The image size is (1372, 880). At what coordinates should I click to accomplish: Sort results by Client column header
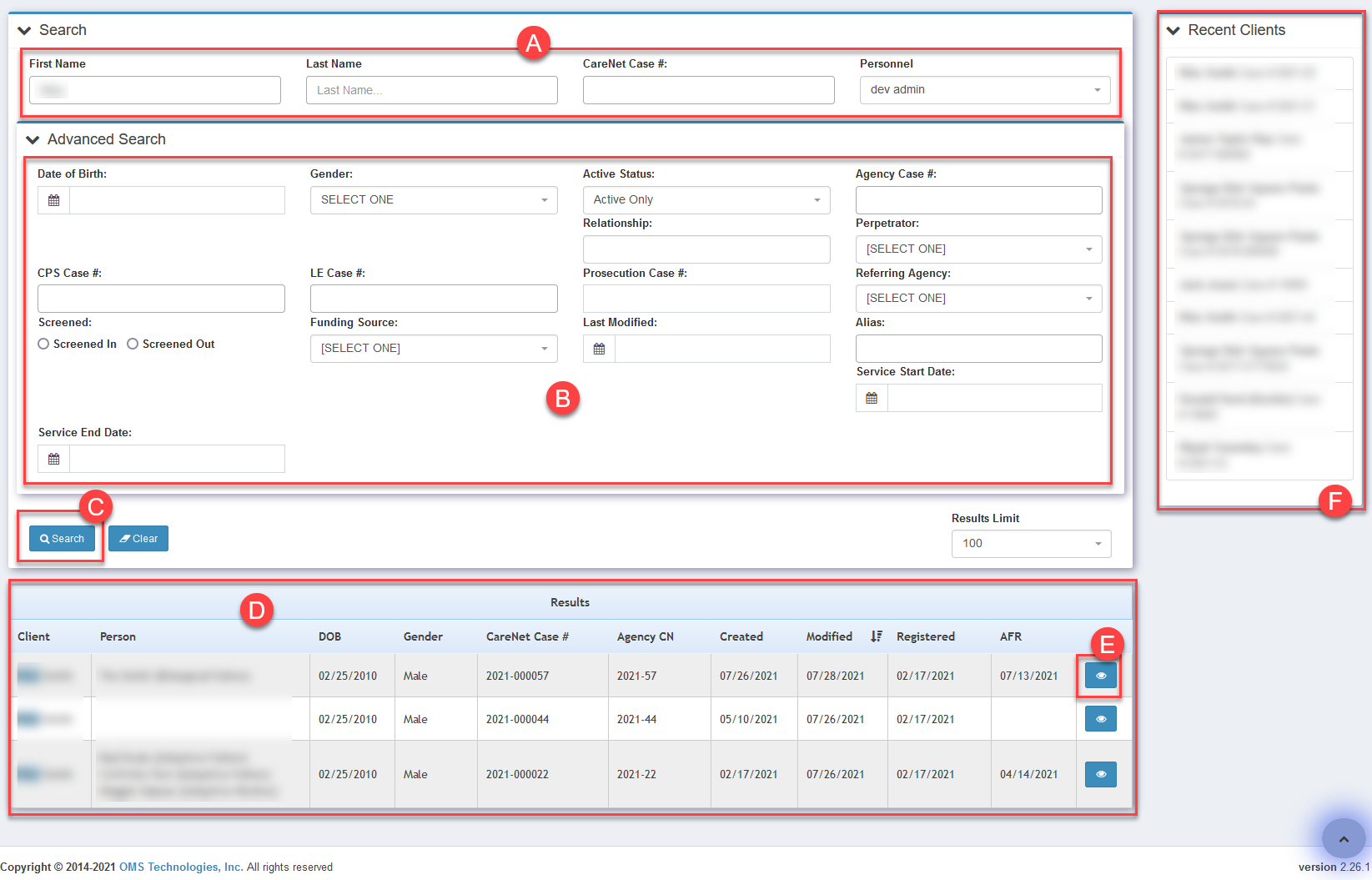(x=33, y=636)
